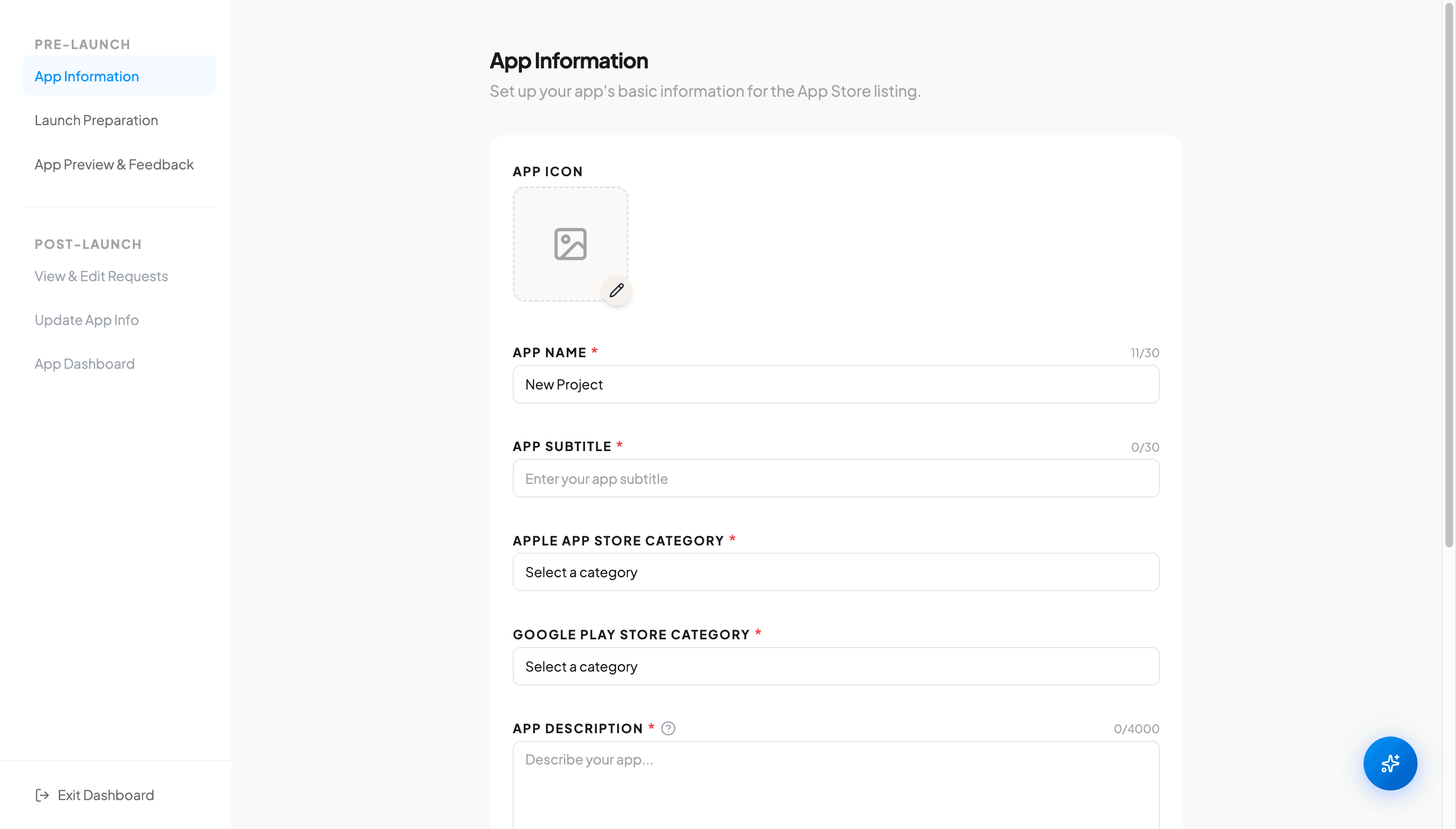Select View & Edit Requests in sidebar
The image size is (1456, 829).
pos(102,276)
